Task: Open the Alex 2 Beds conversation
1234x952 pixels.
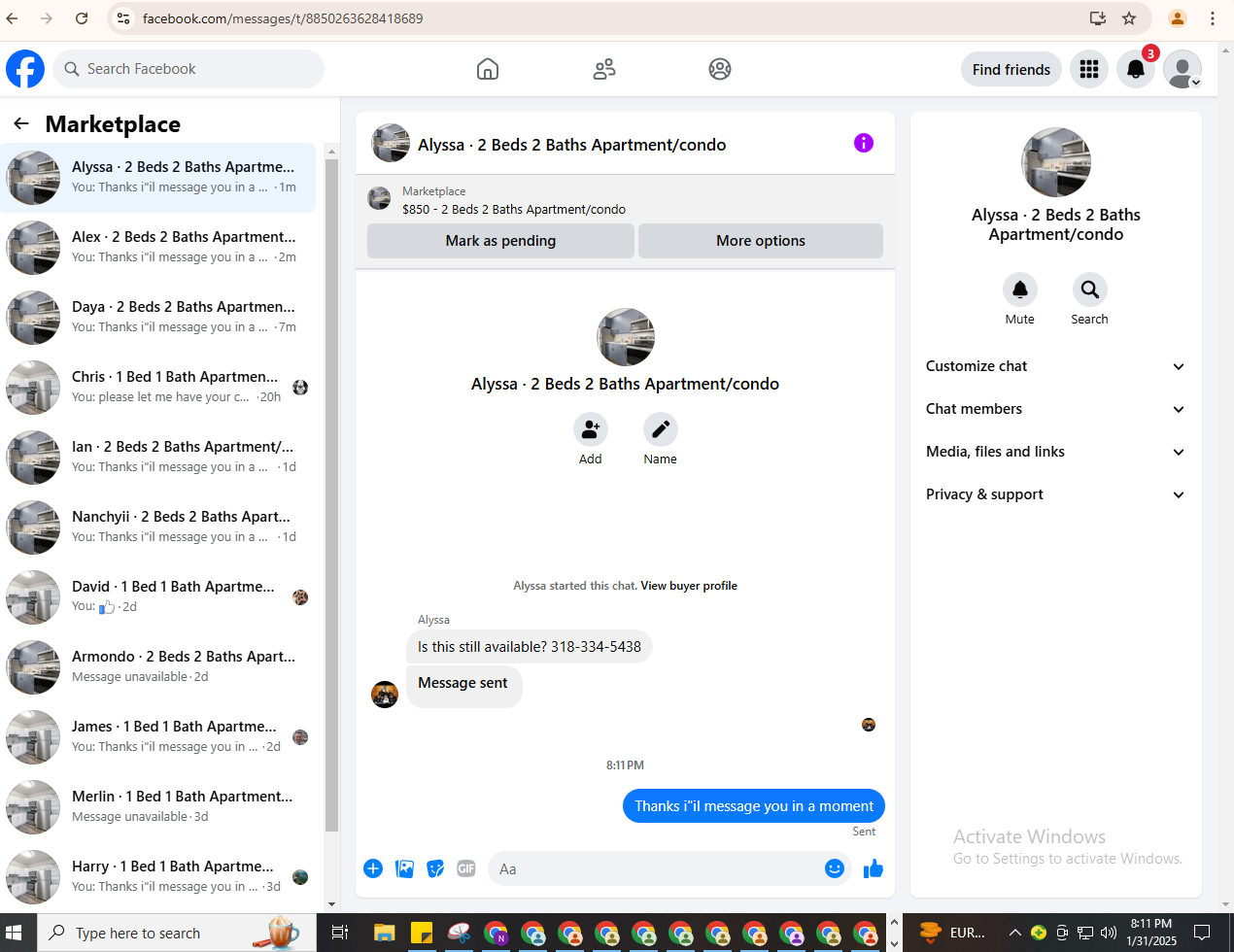Action: pos(158,248)
